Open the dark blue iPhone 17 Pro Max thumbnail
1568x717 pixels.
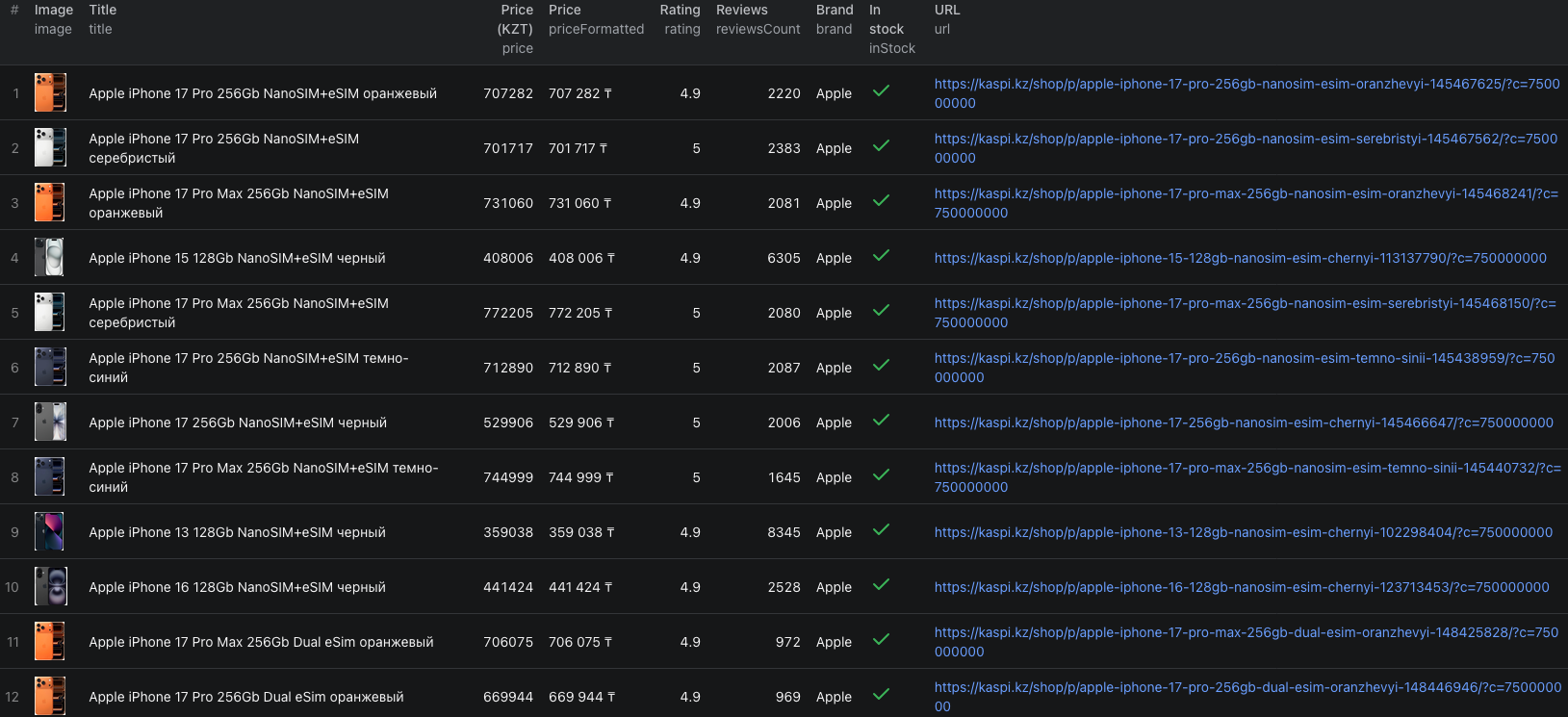pos(50,476)
